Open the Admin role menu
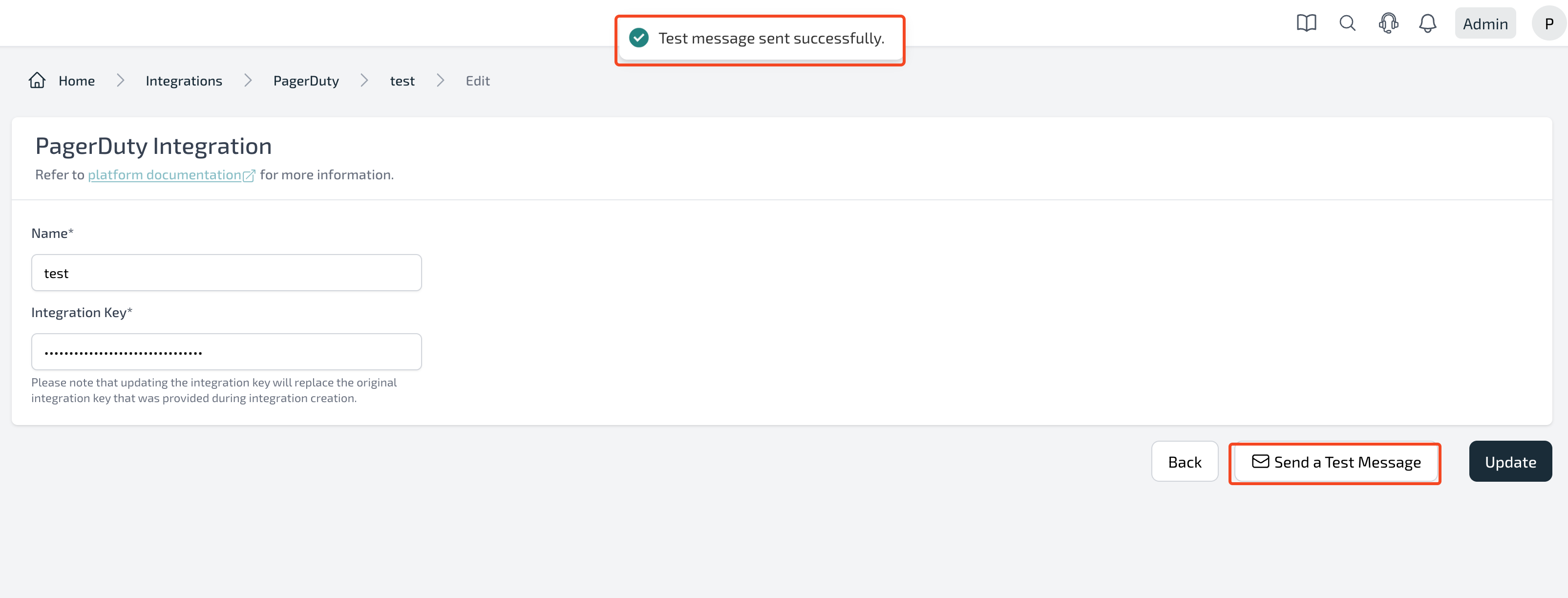Screen dimensions: 1568x598 [x=1484, y=24]
